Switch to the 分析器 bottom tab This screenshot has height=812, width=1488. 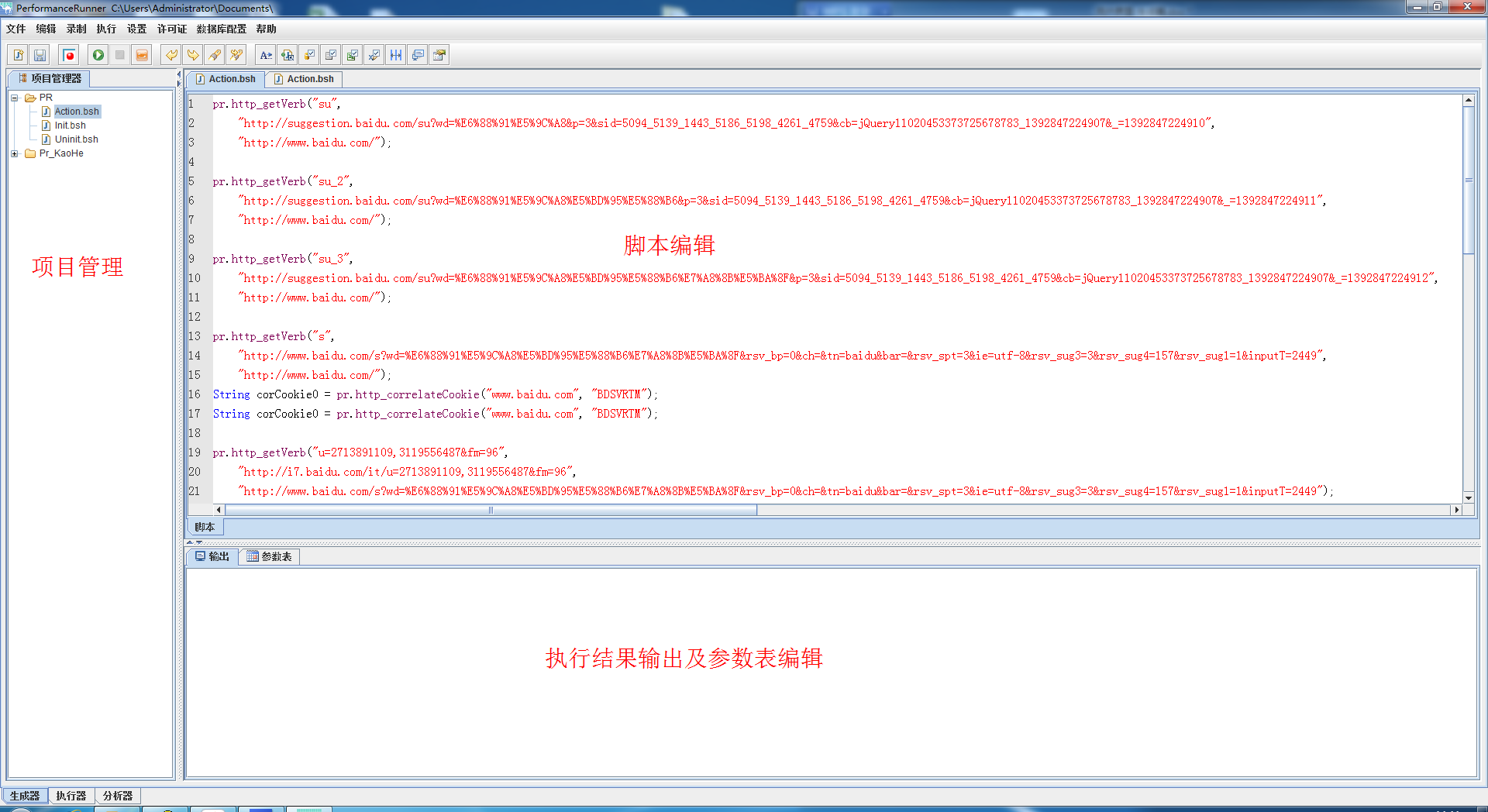pos(118,796)
